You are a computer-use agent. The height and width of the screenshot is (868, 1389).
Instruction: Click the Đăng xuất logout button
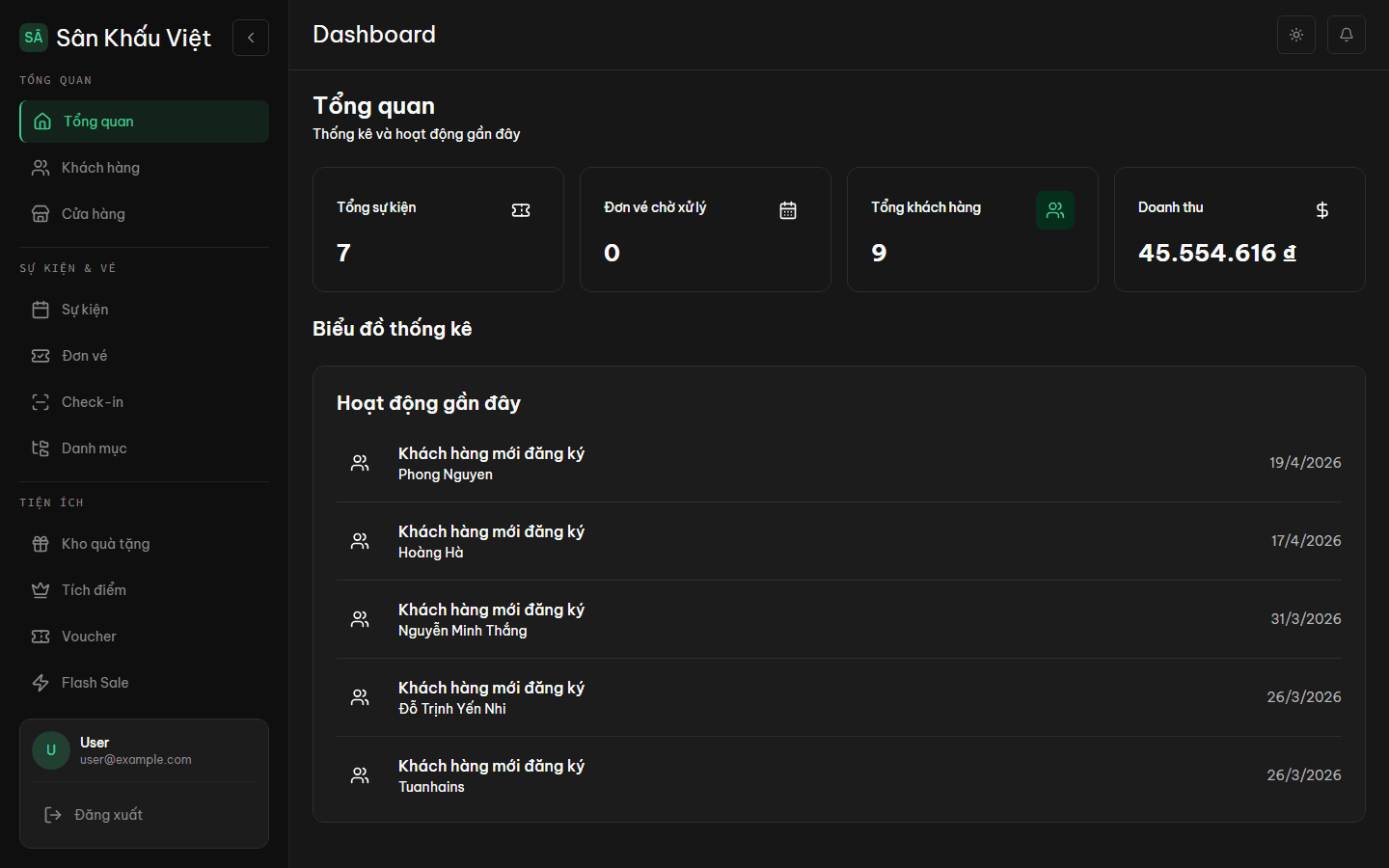coord(144,815)
